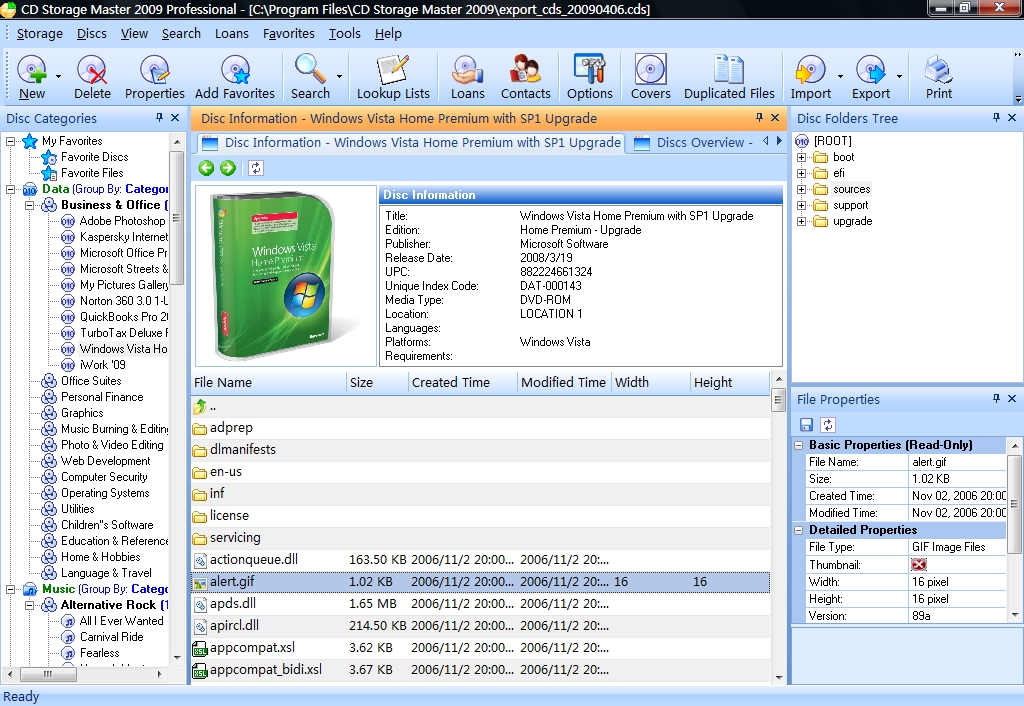The height and width of the screenshot is (706, 1024).
Task: Open the Tools menu
Action: [345, 33]
